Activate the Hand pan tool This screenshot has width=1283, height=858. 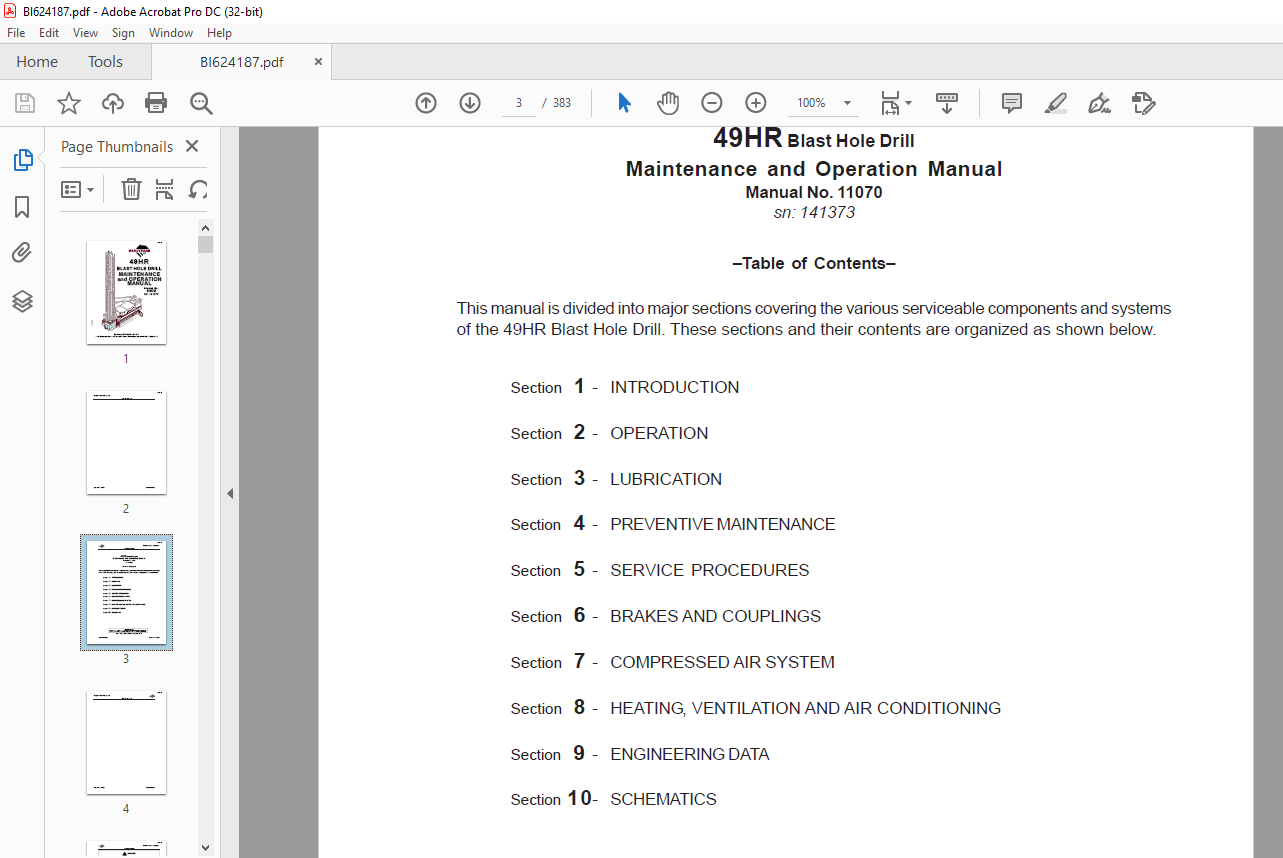tap(668, 103)
